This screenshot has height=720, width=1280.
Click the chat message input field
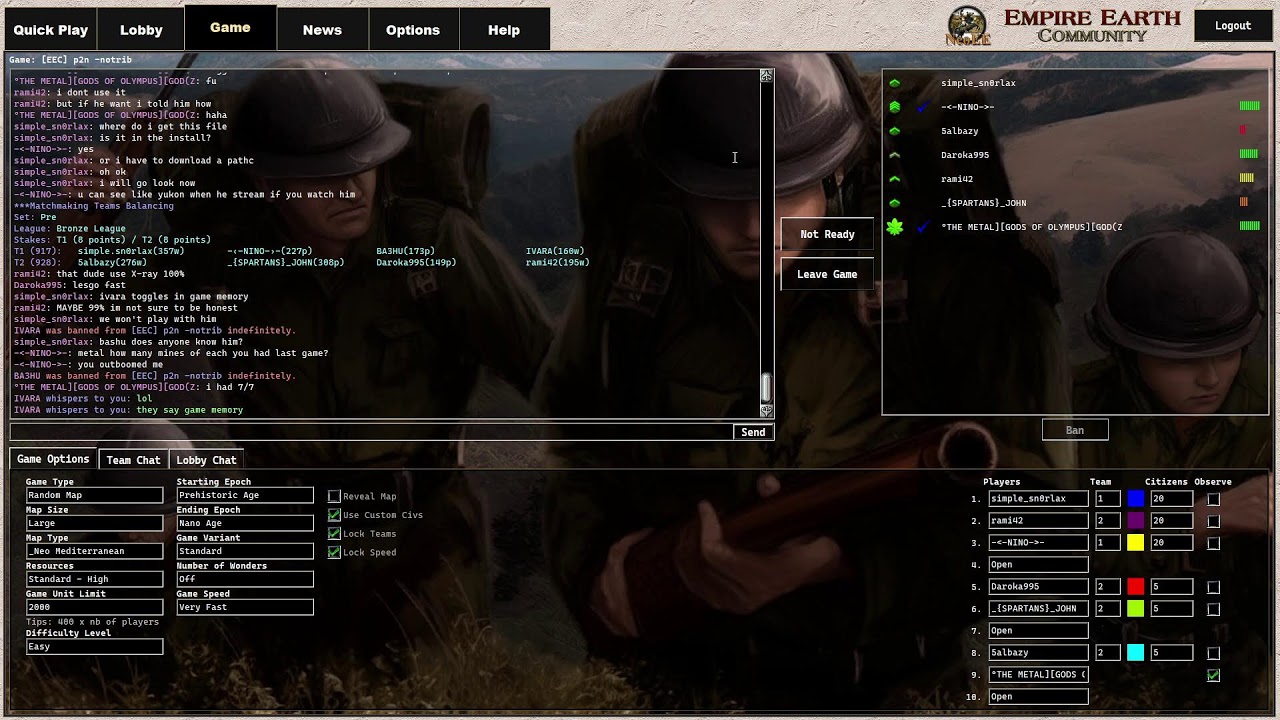click(371, 432)
